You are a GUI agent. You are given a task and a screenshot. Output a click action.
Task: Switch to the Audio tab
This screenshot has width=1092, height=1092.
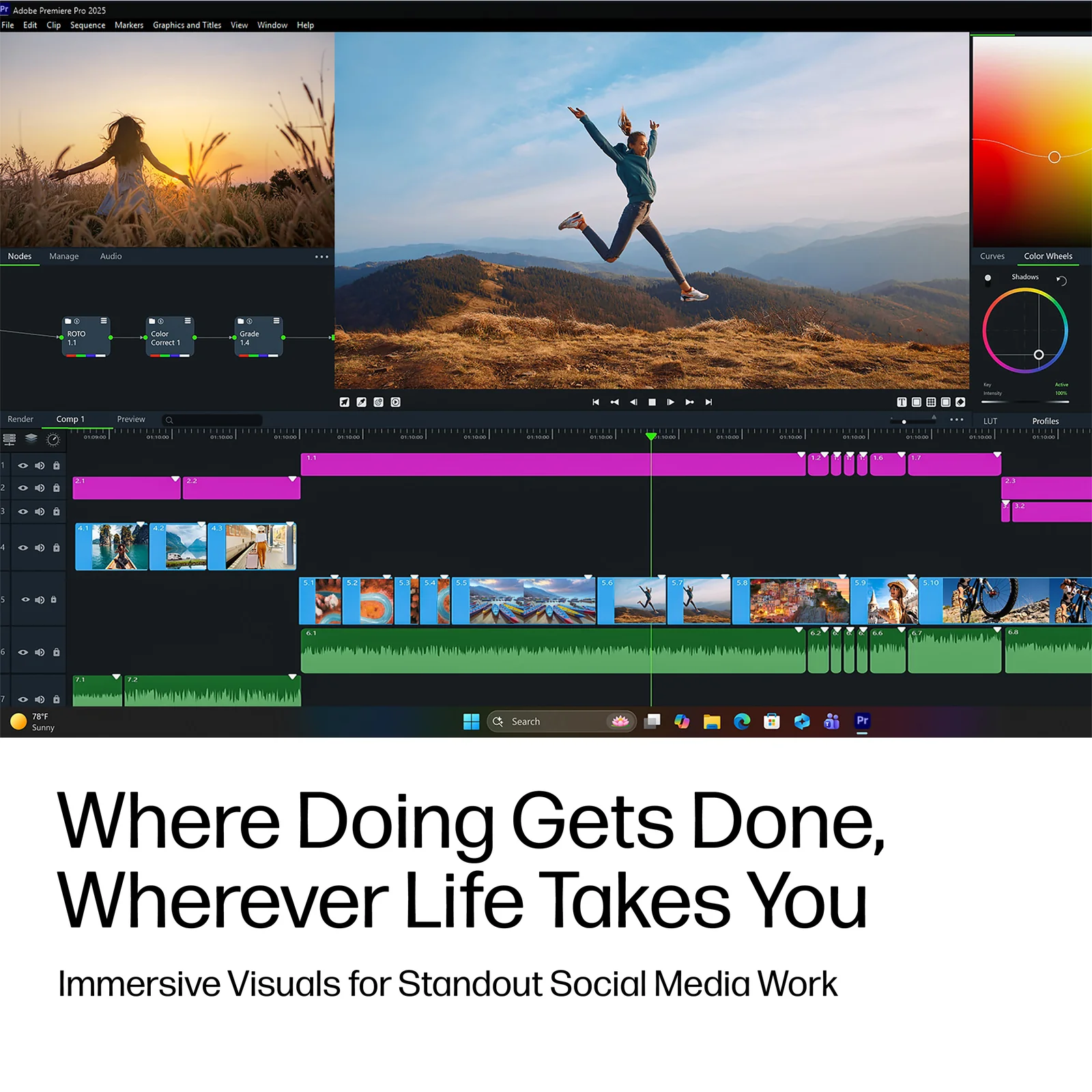111,256
